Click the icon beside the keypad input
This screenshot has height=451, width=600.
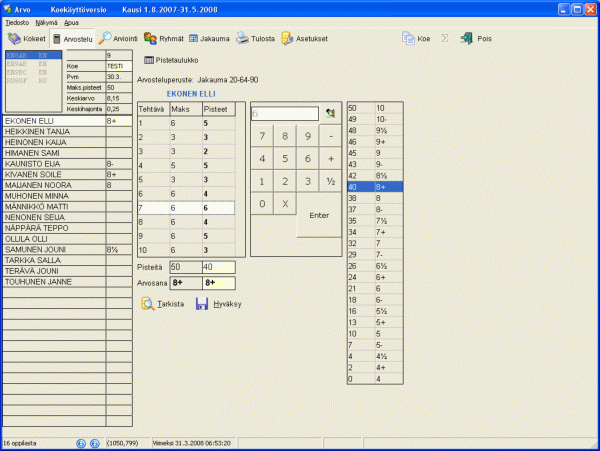pos(329,113)
